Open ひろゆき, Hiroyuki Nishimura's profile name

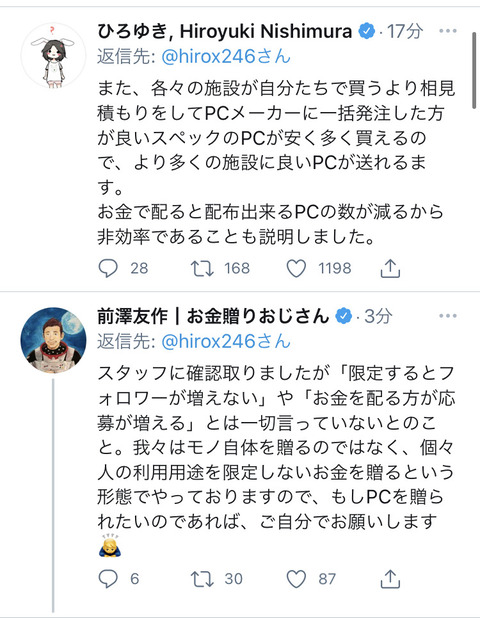[225, 31]
